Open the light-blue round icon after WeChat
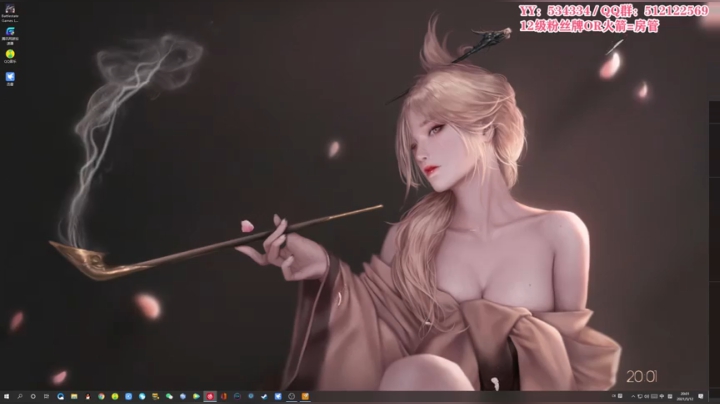Viewport: 720px width, 404px height. (x=183, y=396)
